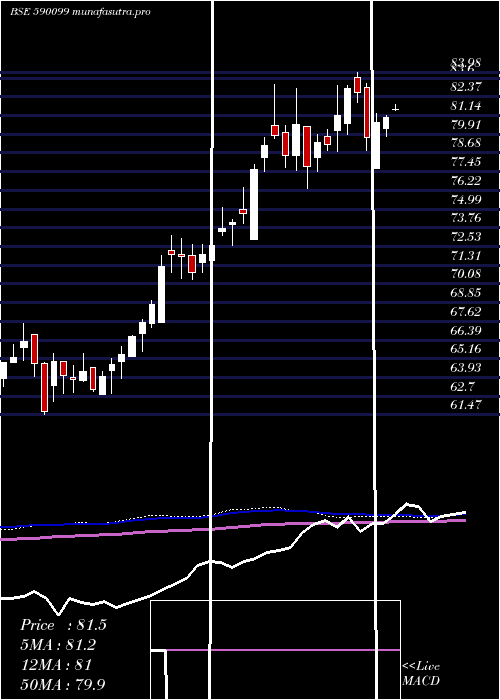Click the 63.93 price axis label
The image size is (500, 700).
pyautogui.click(x=466, y=368)
